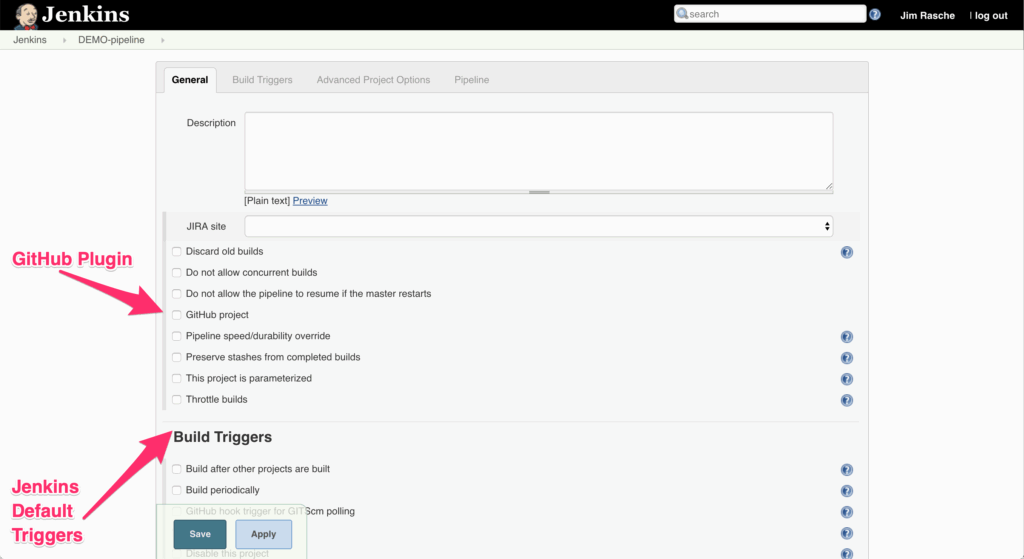Tick the Throttle builds checkbox
Image resolution: width=1024 pixels, height=559 pixels.
pyautogui.click(x=176, y=400)
